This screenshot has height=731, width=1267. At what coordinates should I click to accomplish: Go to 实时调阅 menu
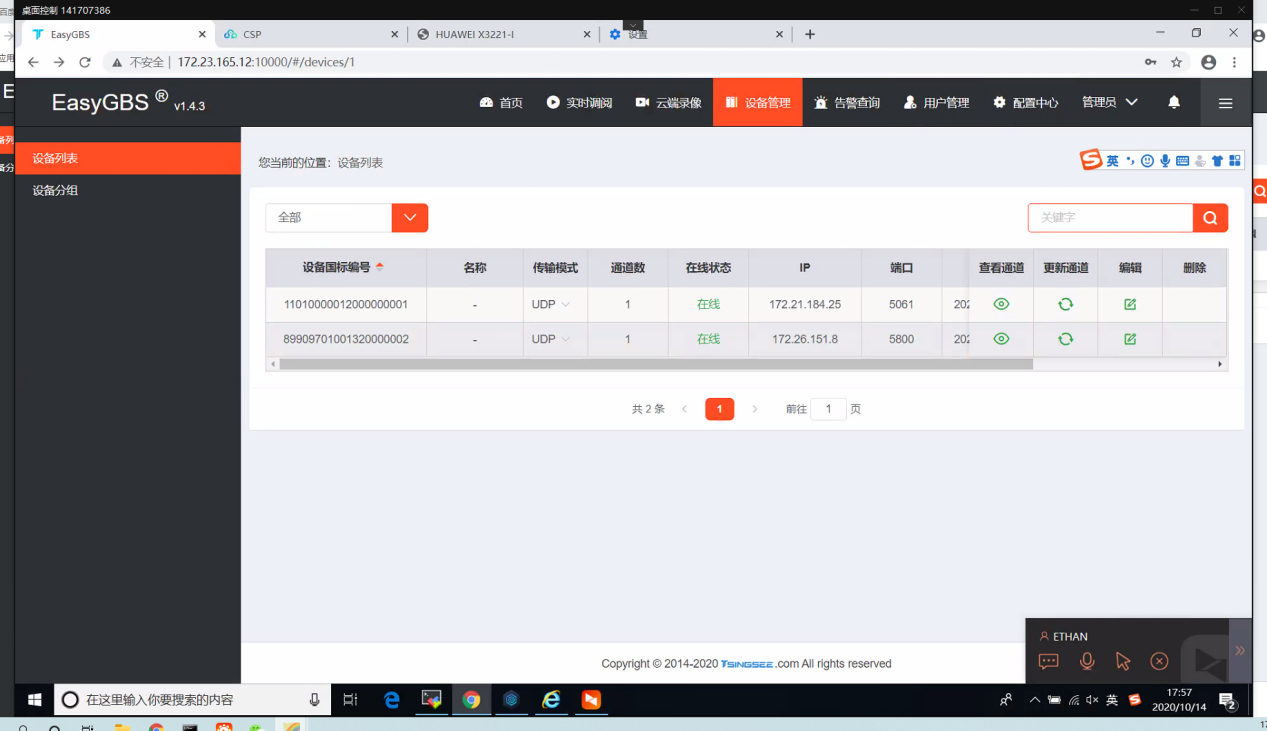pyautogui.click(x=579, y=102)
